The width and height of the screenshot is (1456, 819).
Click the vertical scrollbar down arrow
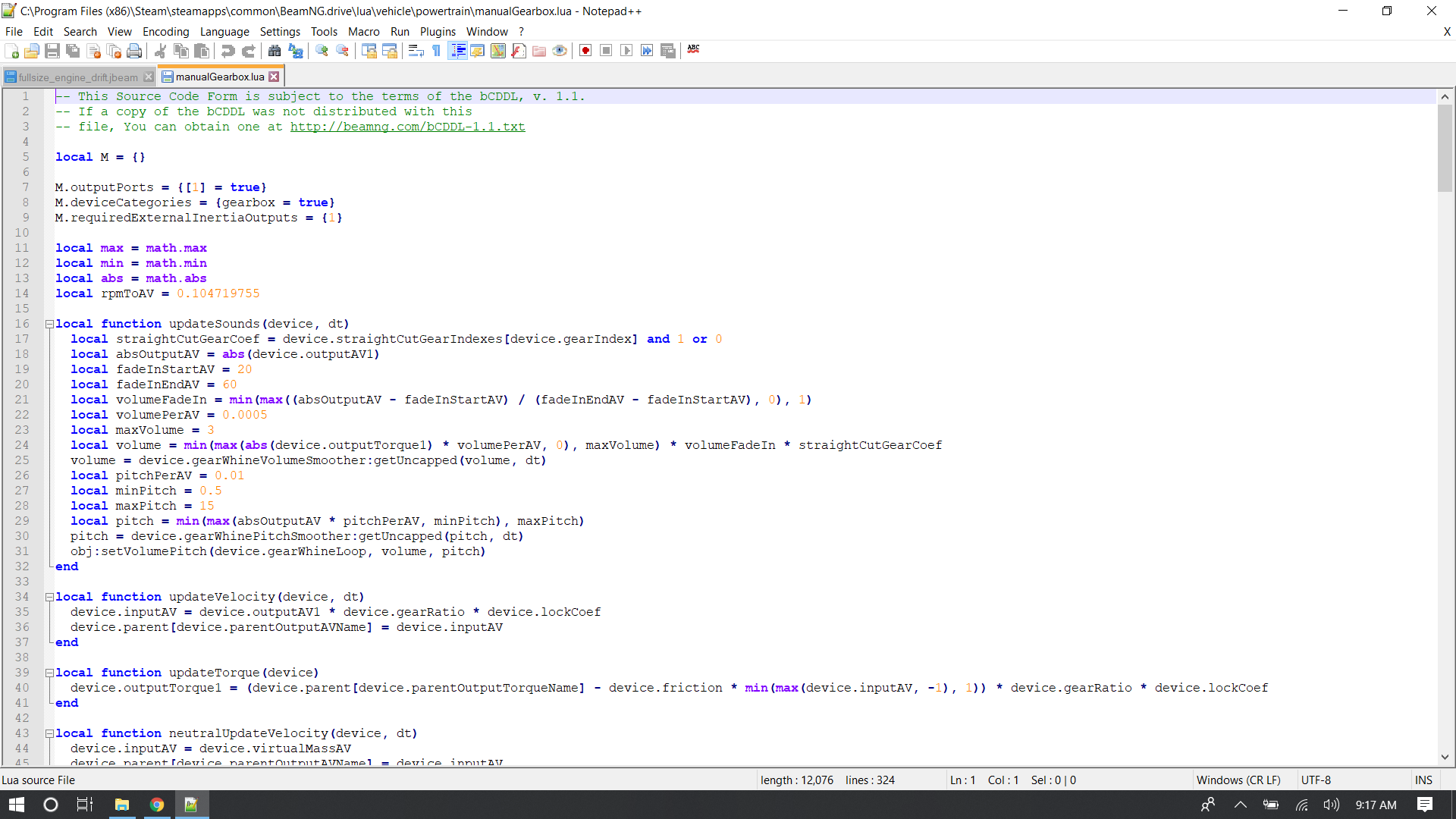pos(1445,757)
